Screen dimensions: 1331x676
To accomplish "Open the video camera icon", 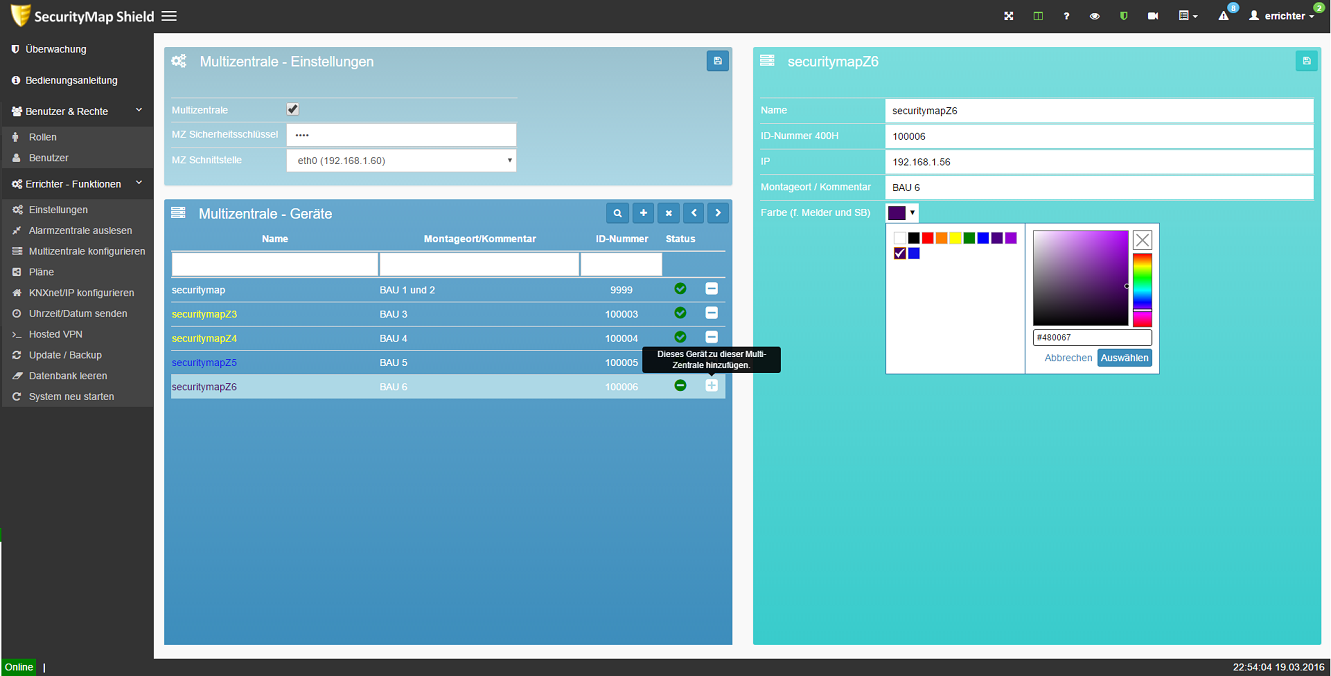I will click(1153, 16).
